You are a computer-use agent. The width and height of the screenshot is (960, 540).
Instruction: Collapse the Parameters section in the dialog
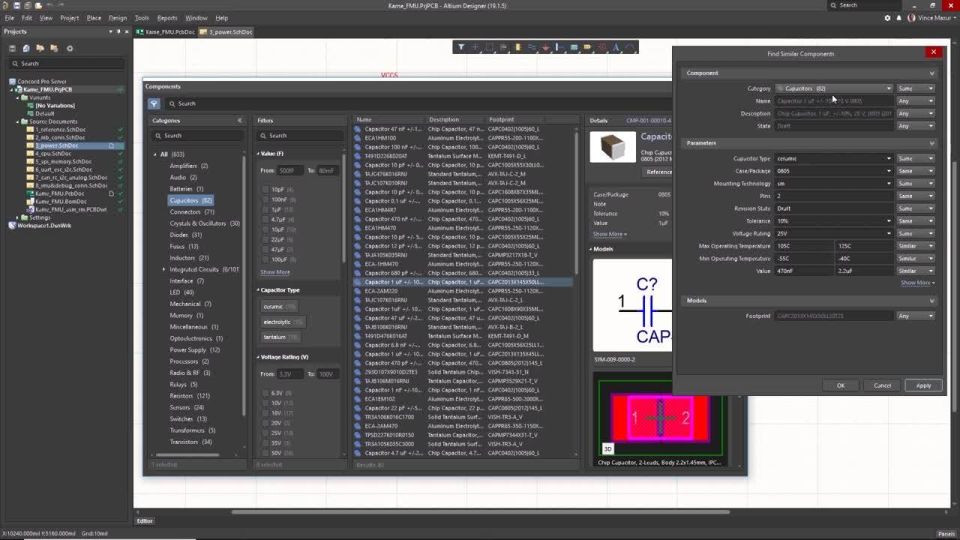tap(932, 143)
